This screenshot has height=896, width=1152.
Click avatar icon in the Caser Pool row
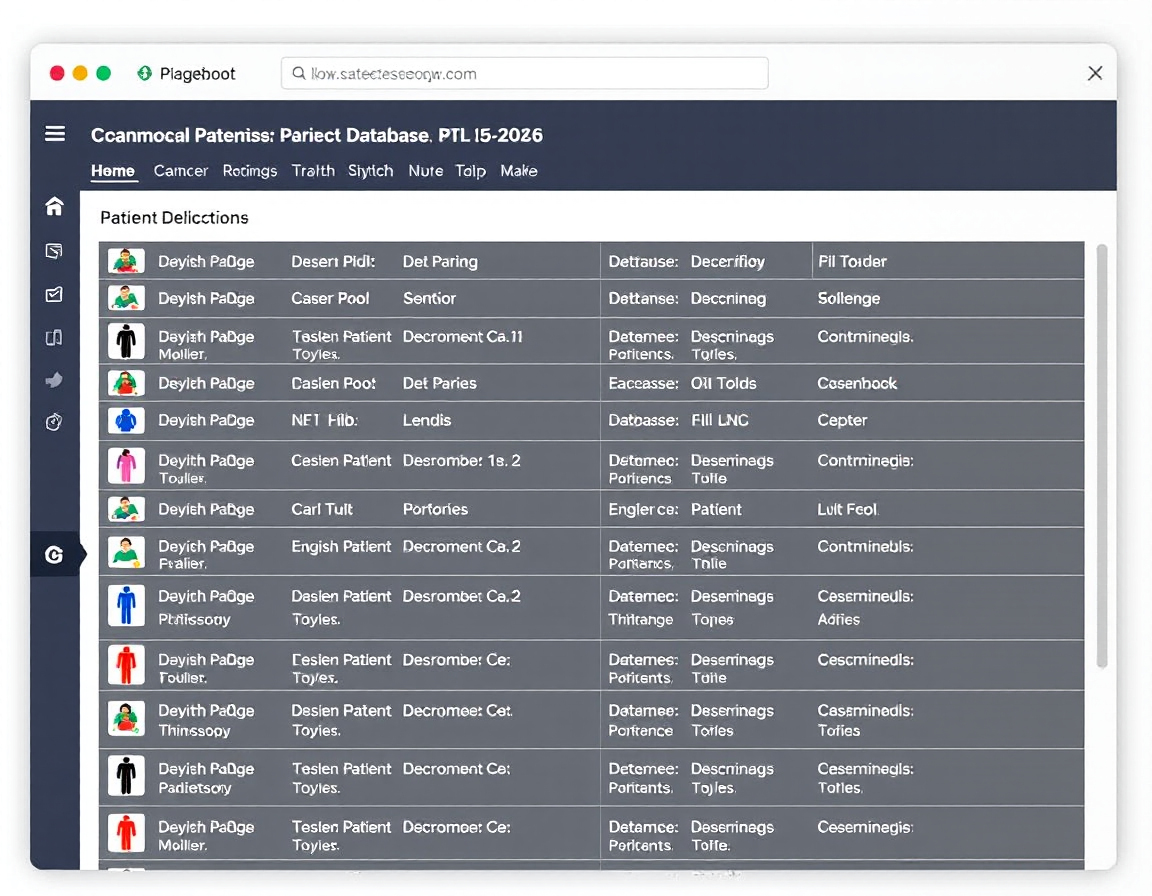tap(126, 298)
